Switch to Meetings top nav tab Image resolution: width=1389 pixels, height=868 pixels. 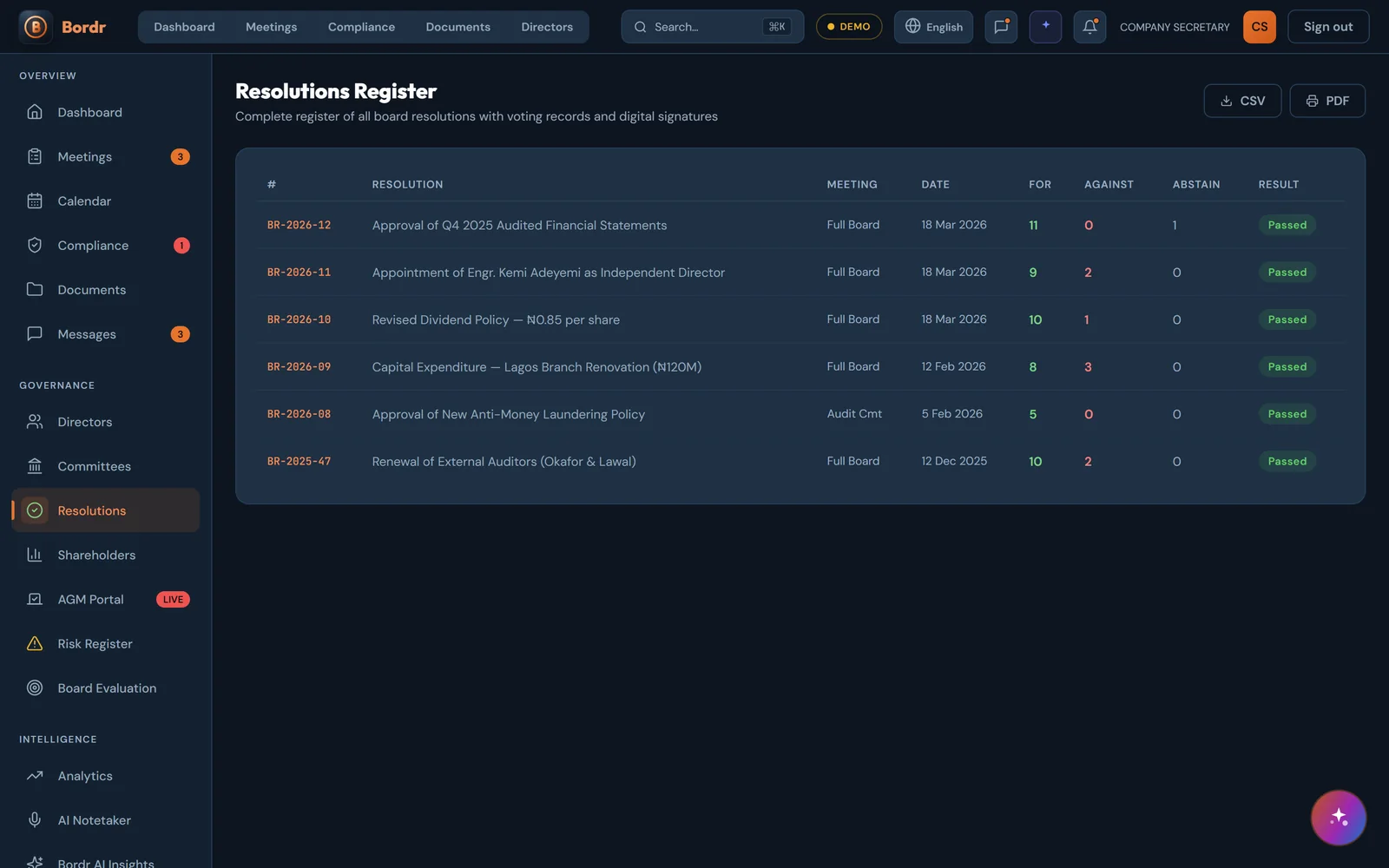pyautogui.click(x=271, y=27)
